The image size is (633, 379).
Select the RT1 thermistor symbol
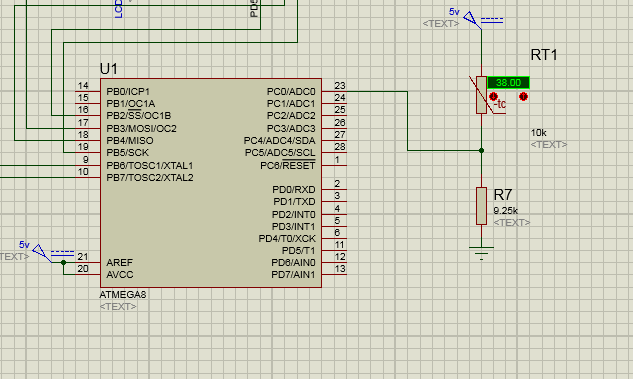[481, 95]
